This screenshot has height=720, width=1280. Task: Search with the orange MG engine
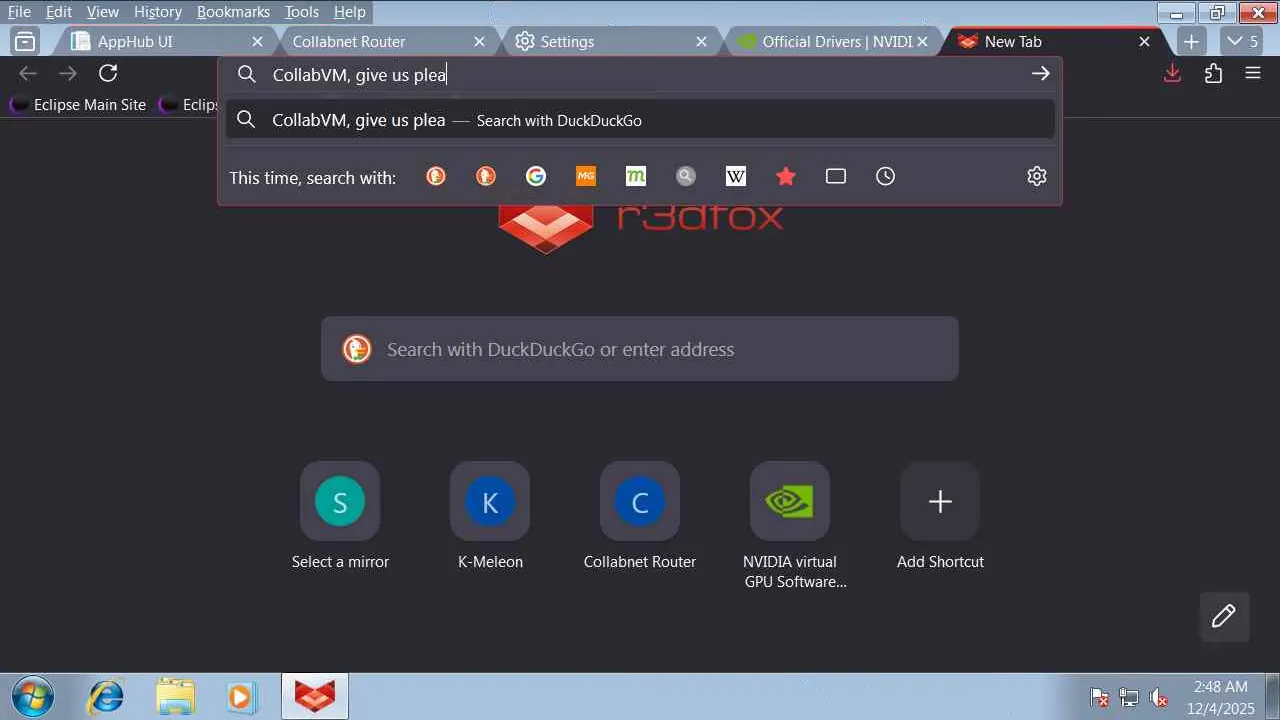[x=586, y=176]
